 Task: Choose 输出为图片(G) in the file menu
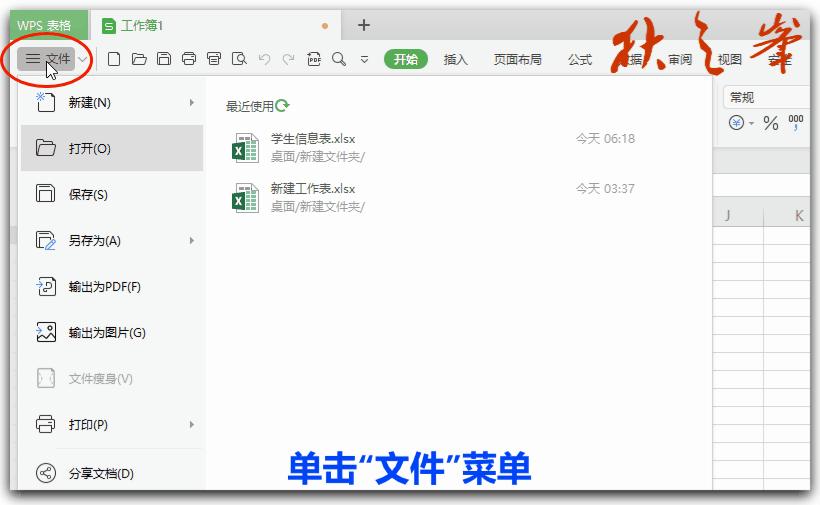(x=112, y=332)
